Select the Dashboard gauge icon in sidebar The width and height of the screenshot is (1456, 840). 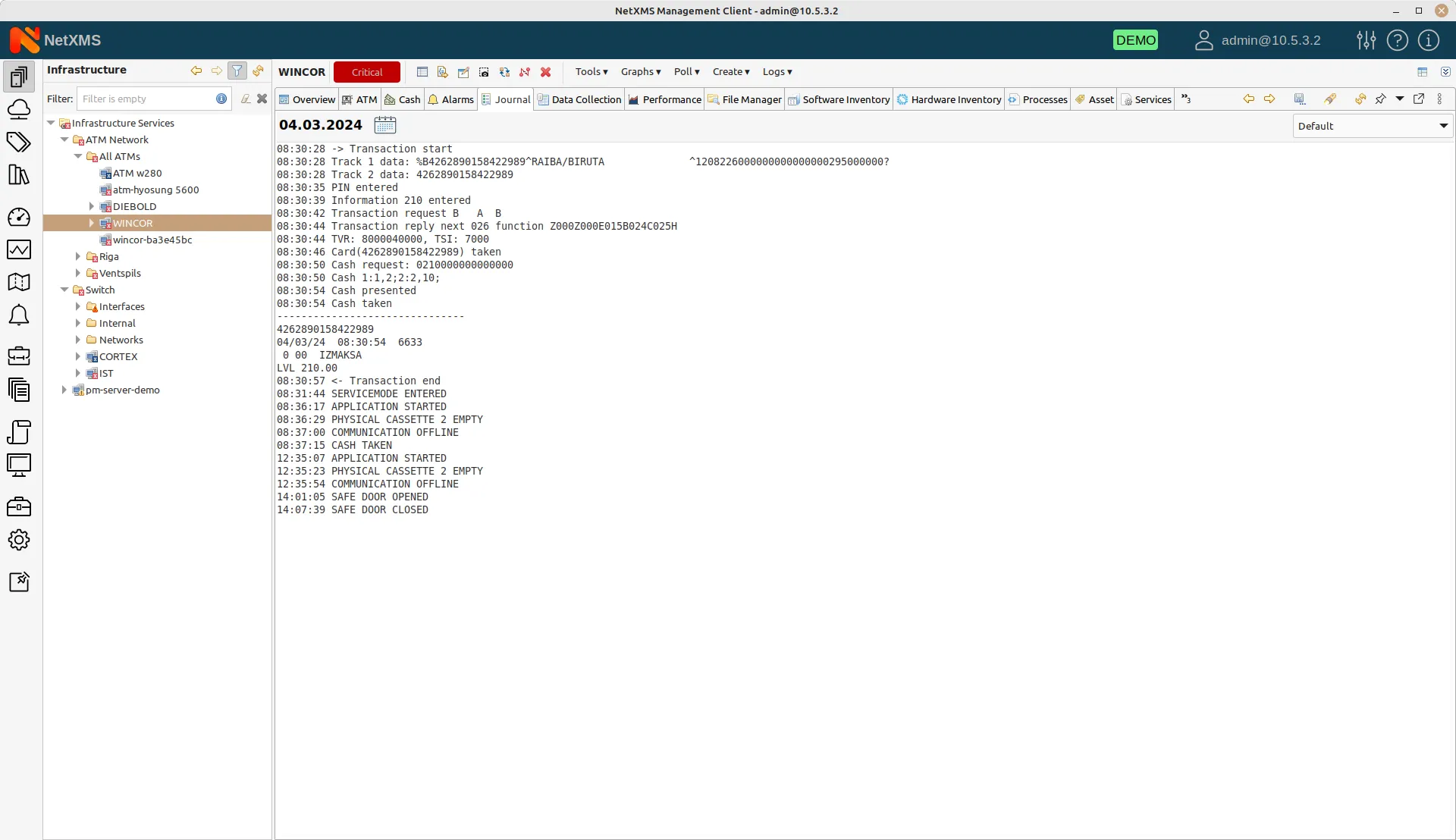[x=19, y=218]
